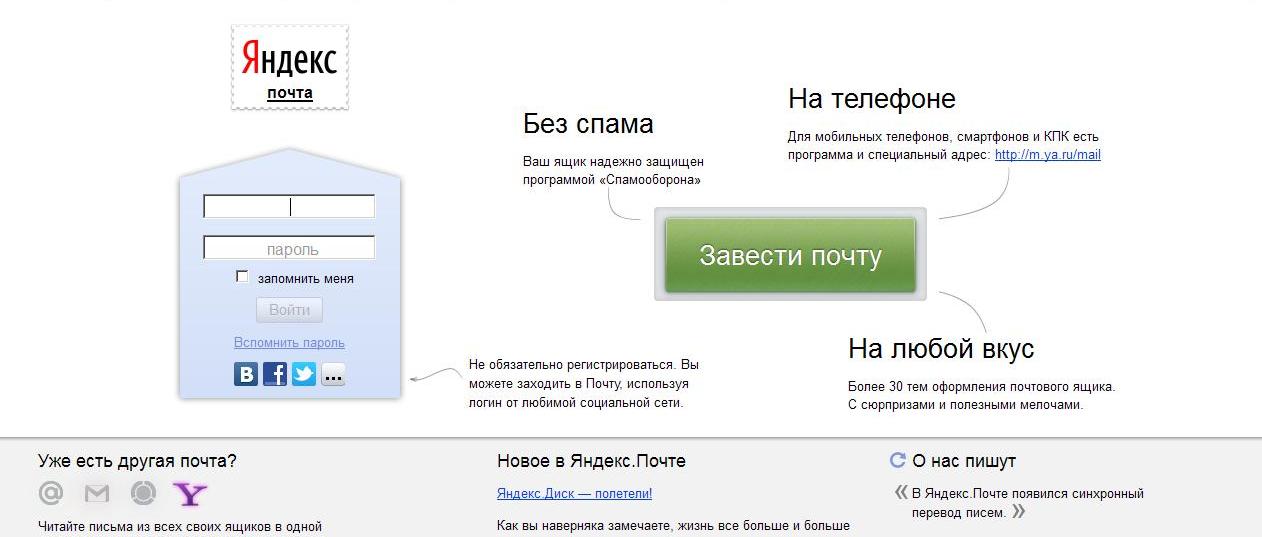Click the 'На телефоне' heading

[872, 99]
